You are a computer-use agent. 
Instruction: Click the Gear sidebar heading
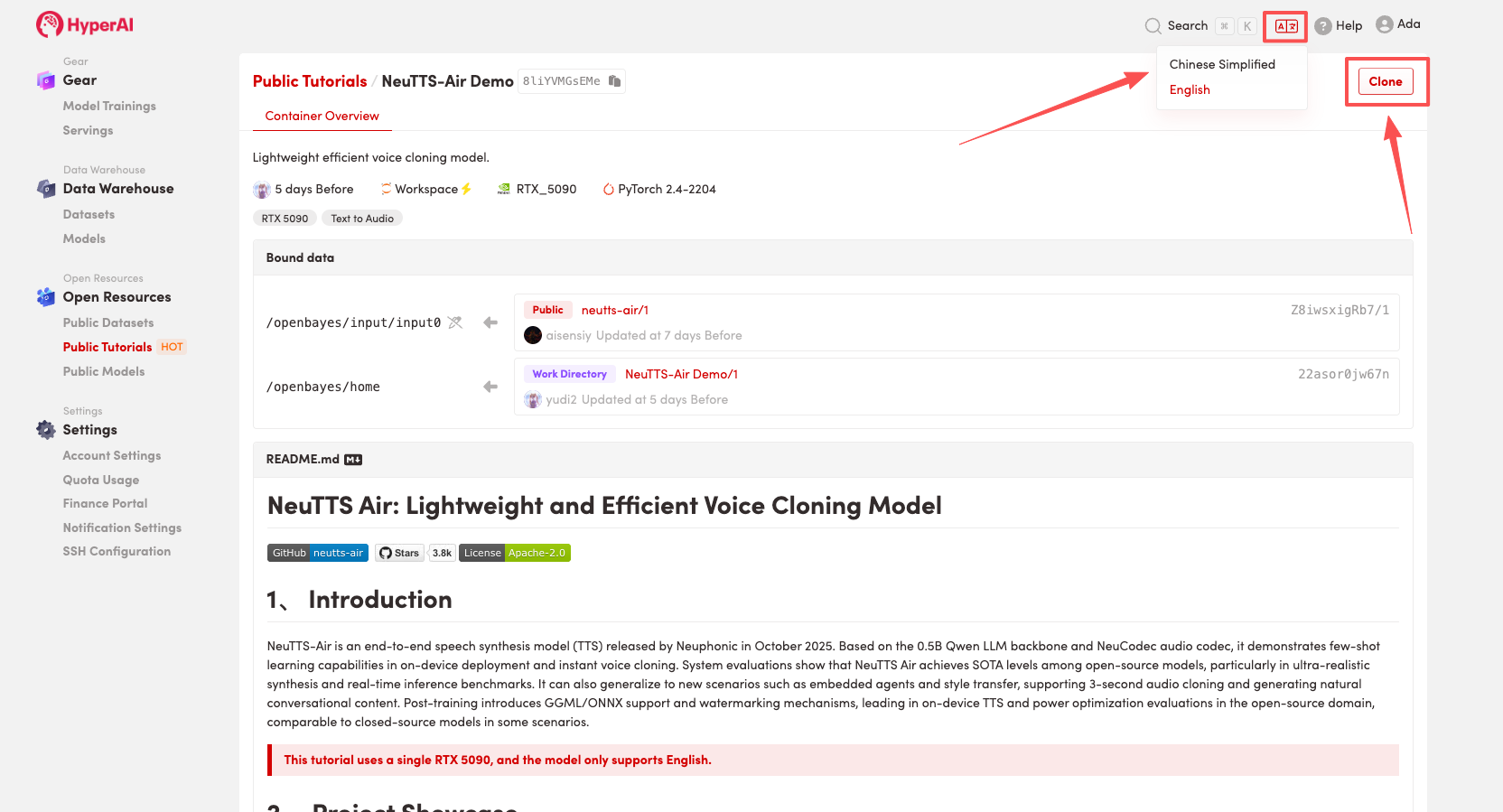tap(79, 80)
